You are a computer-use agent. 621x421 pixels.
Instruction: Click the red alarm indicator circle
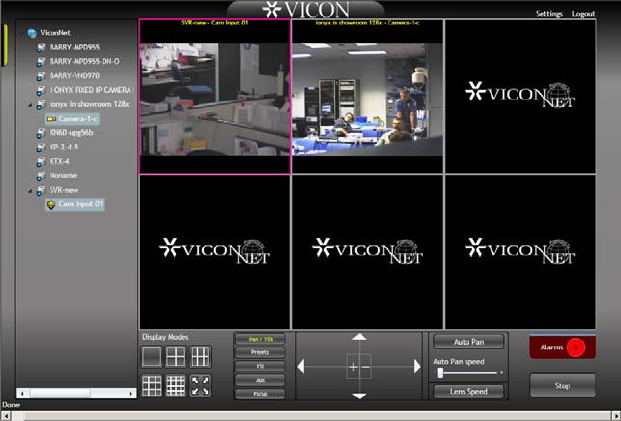coord(575,347)
